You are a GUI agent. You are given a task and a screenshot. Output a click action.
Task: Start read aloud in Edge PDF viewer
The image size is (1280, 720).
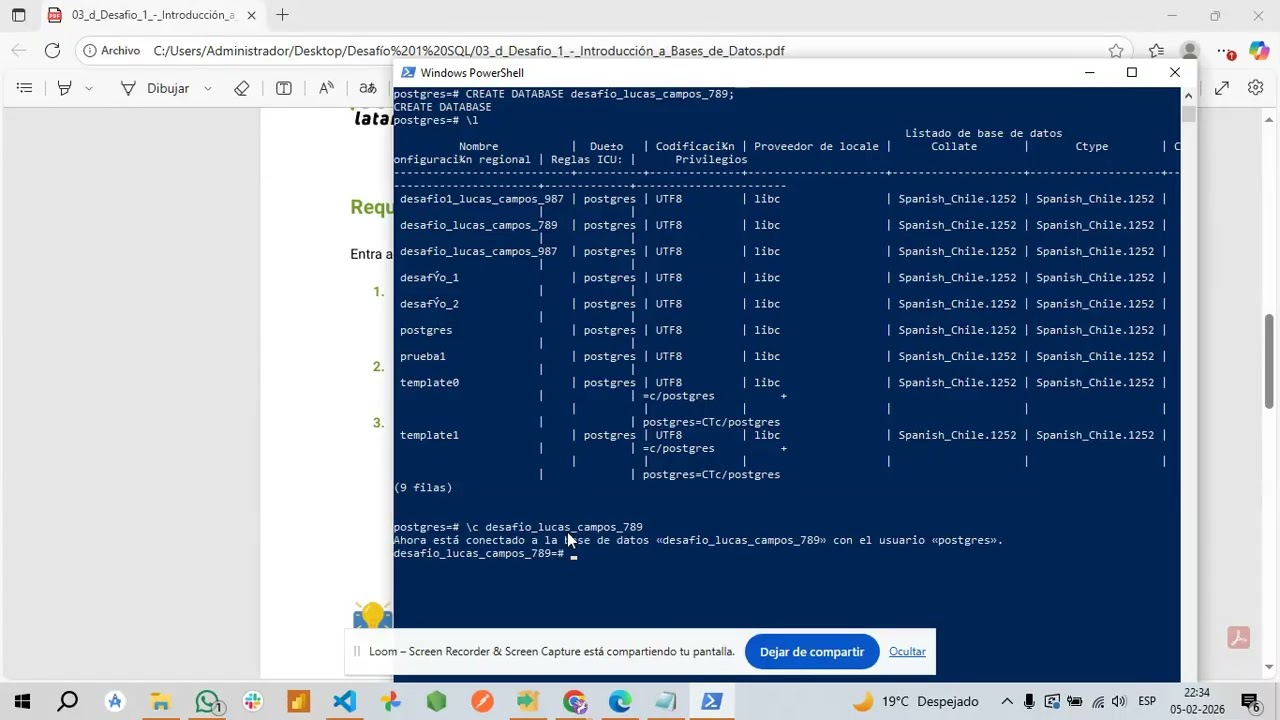(x=326, y=88)
